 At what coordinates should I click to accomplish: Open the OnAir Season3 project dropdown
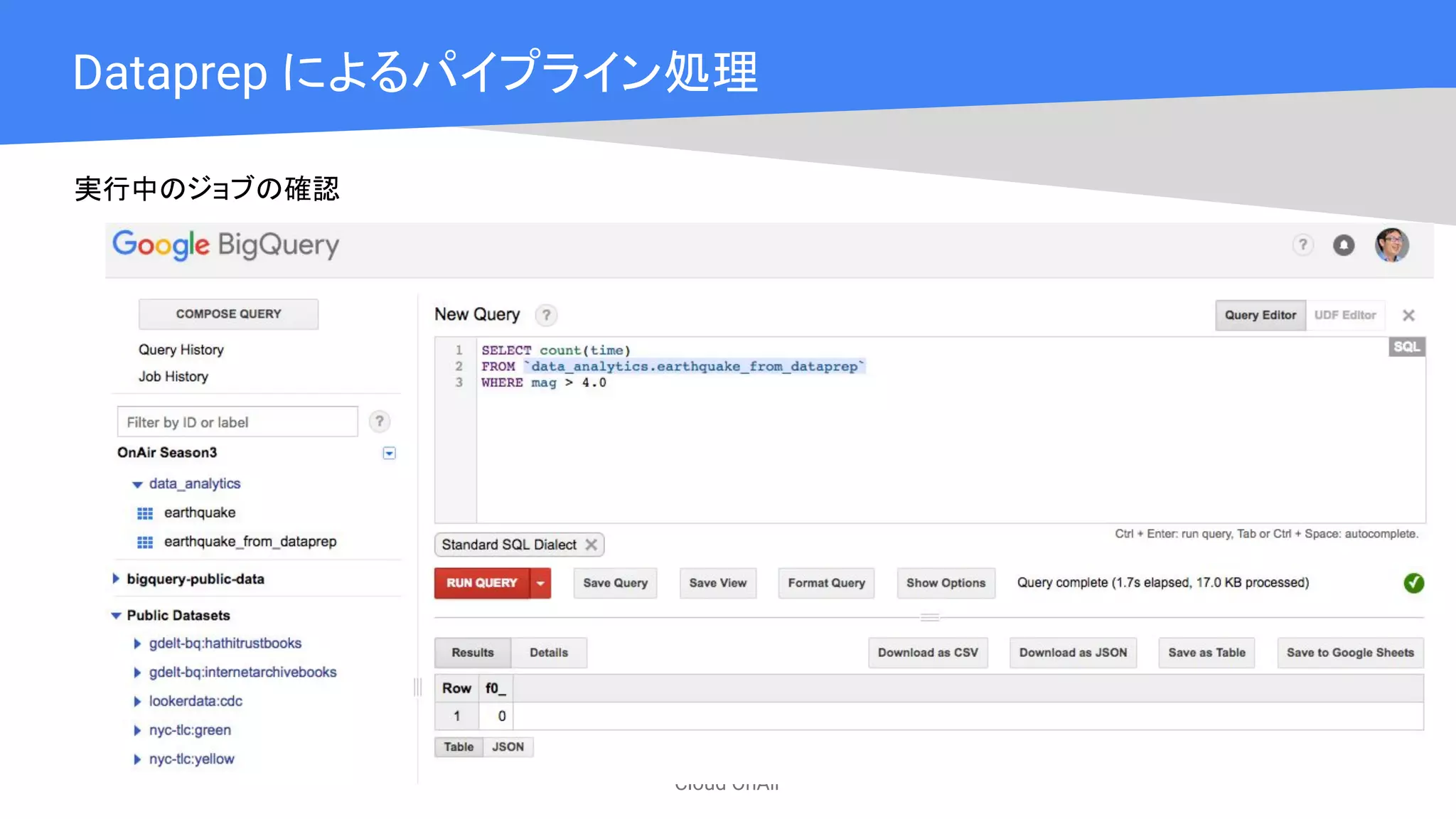click(389, 454)
